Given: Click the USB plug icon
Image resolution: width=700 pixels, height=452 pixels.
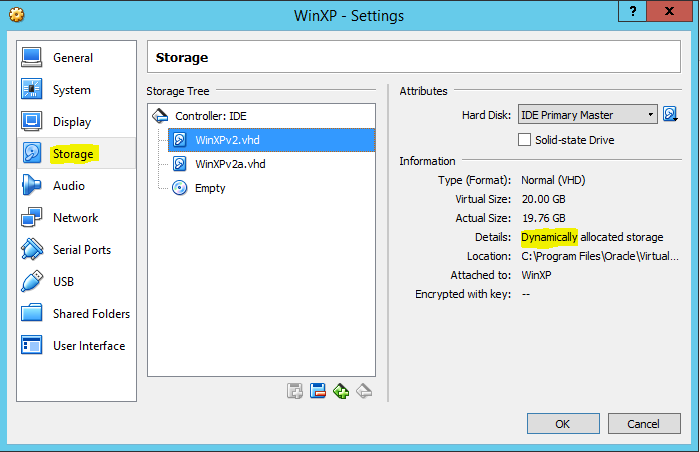Looking at the screenshot, I should point(32,281).
